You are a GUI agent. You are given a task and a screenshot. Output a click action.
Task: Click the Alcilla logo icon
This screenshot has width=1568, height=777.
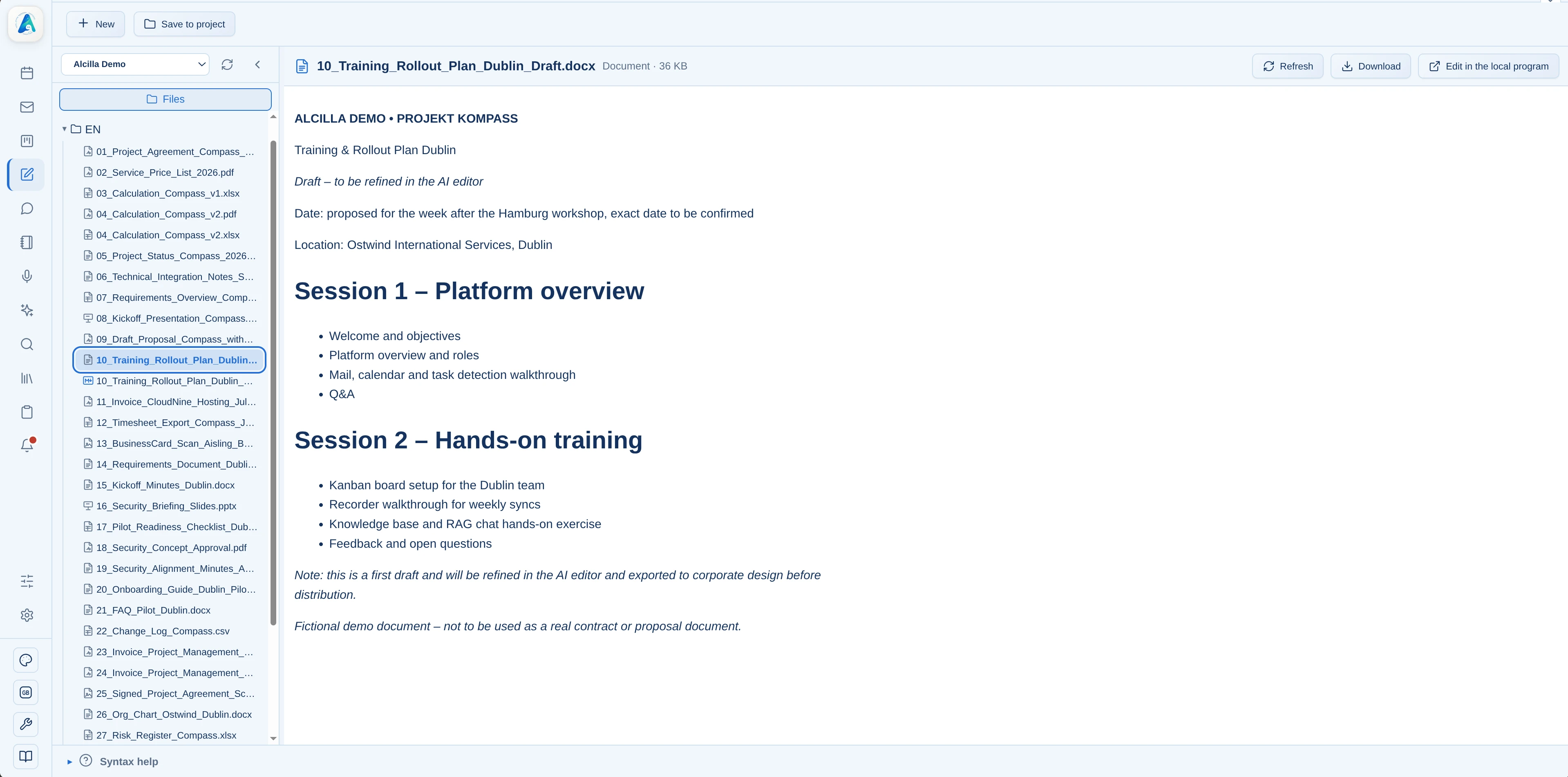pos(26,25)
